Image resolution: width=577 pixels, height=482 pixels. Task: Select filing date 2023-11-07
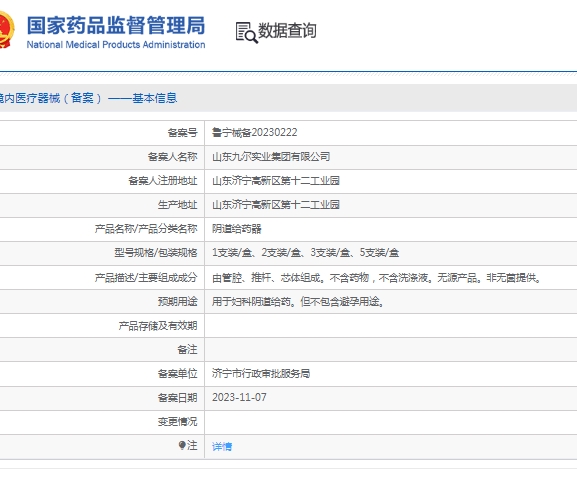pos(239,397)
